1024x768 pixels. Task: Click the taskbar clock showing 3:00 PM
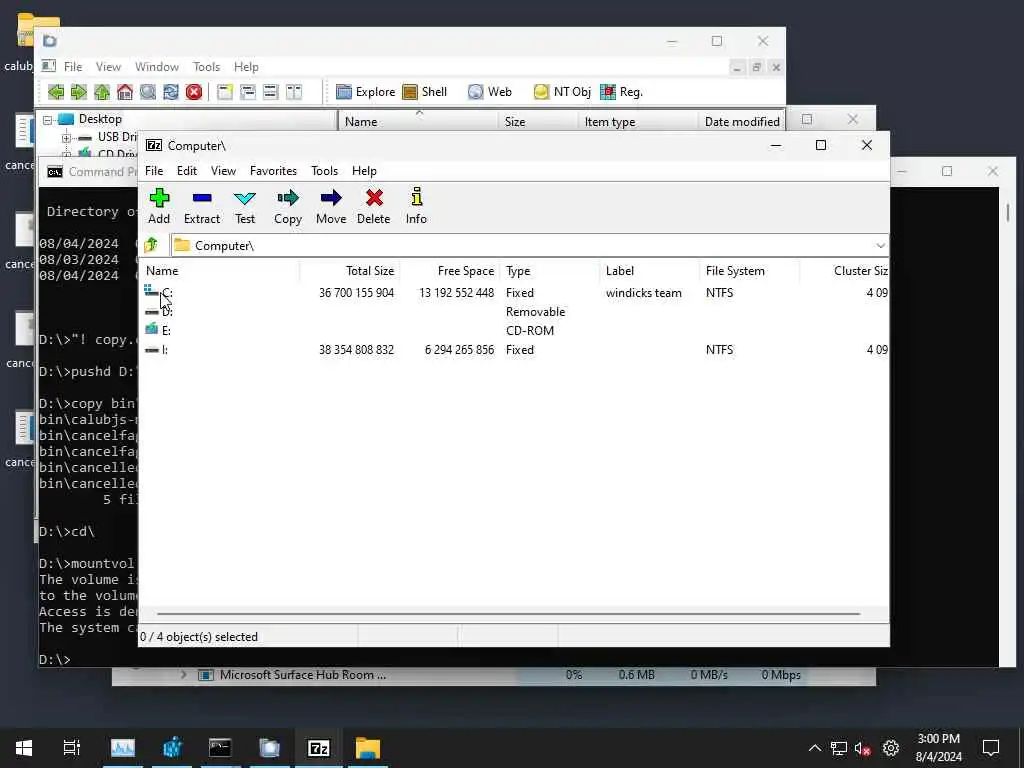pos(938,748)
